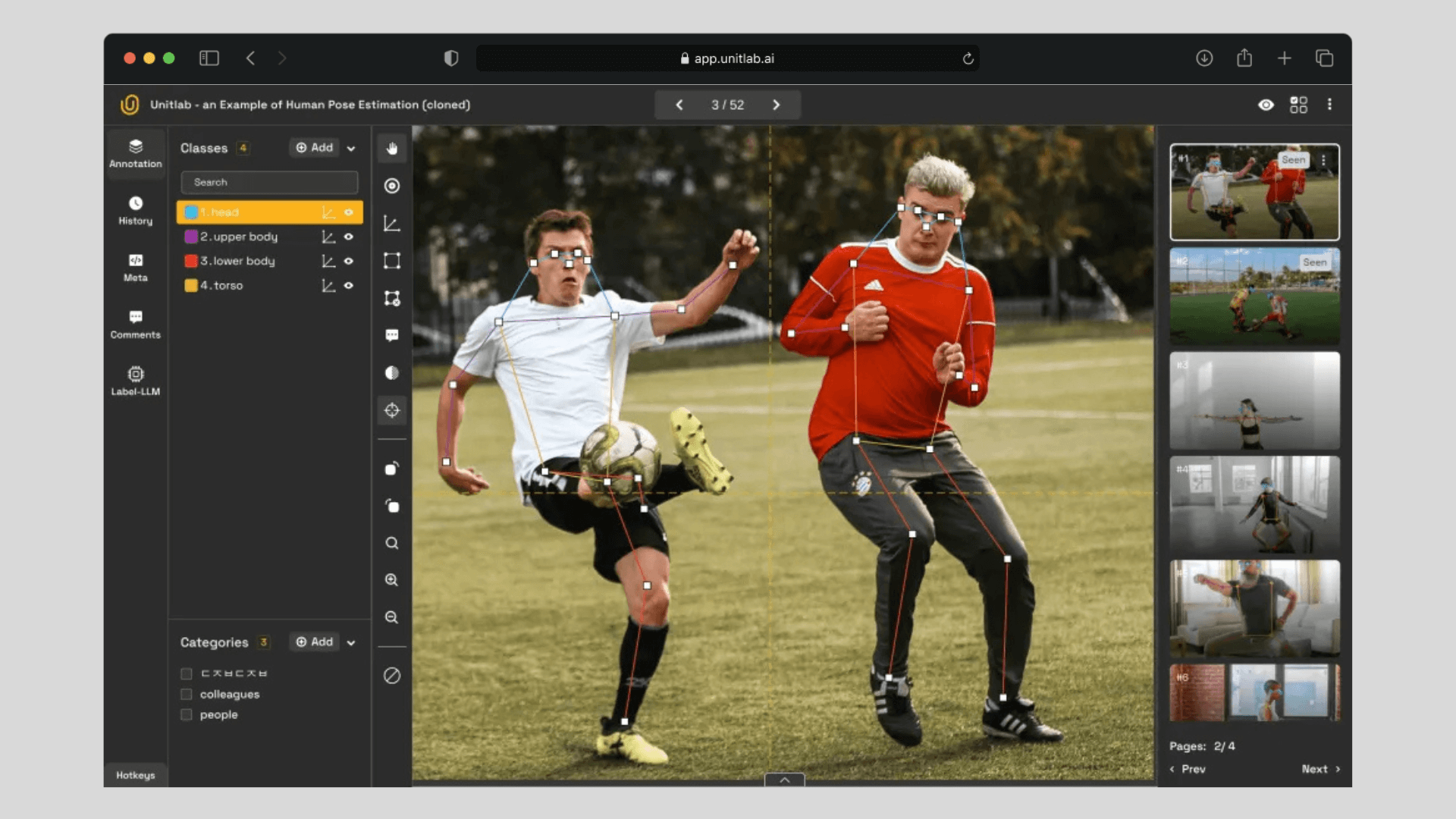Select the red color swatch for lower body
Viewport: 1456px width, 819px height.
click(x=190, y=261)
